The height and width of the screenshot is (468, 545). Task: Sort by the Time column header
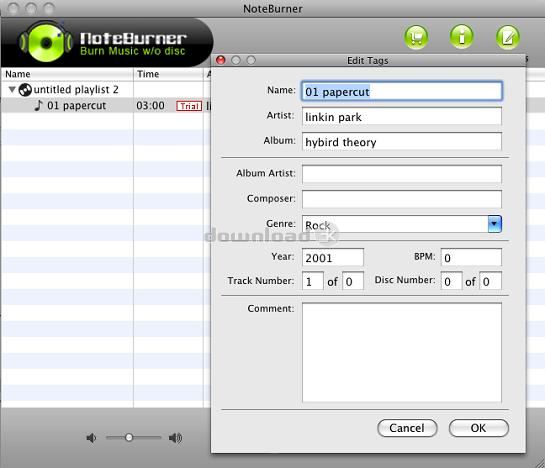(x=168, y=74)
